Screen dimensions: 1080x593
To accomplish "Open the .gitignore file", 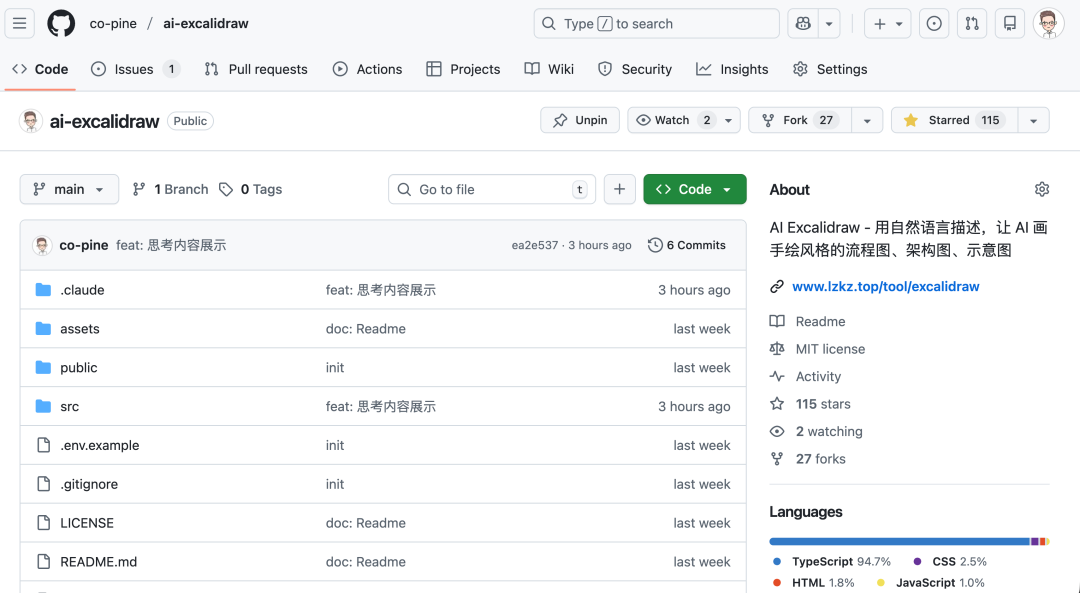I will (89, 484).
